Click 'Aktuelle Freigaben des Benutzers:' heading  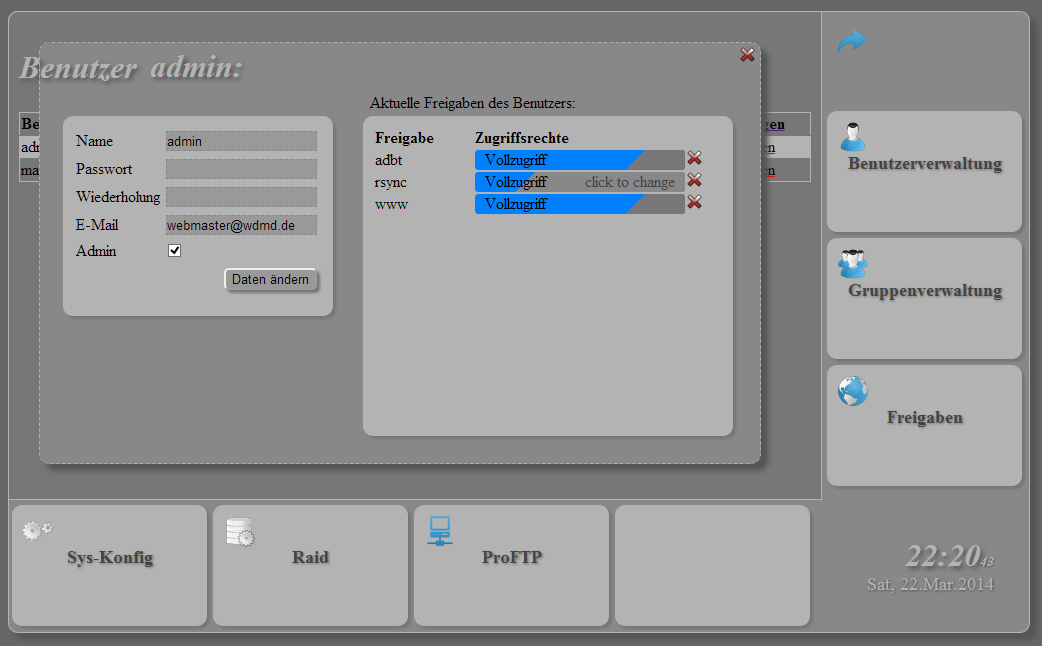click(x=472, y=103)
